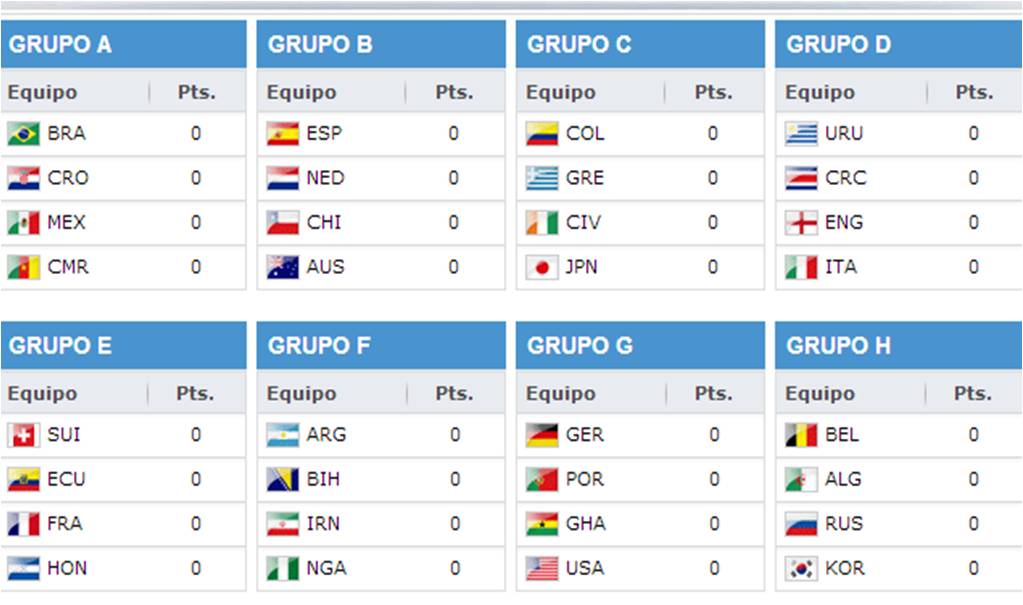
Task: Select the GRUPO F header
Action: click(381, 345)
